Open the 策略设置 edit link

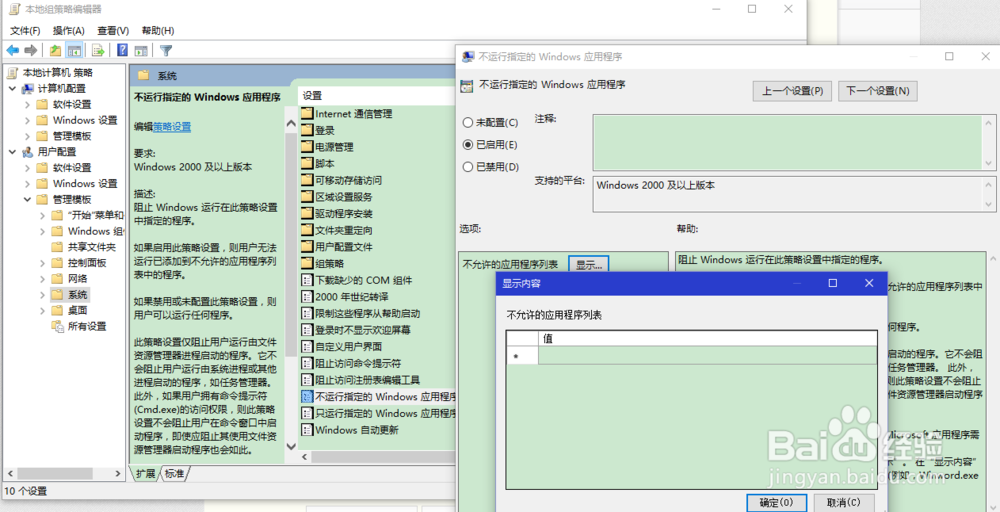[x=172, y=127]
